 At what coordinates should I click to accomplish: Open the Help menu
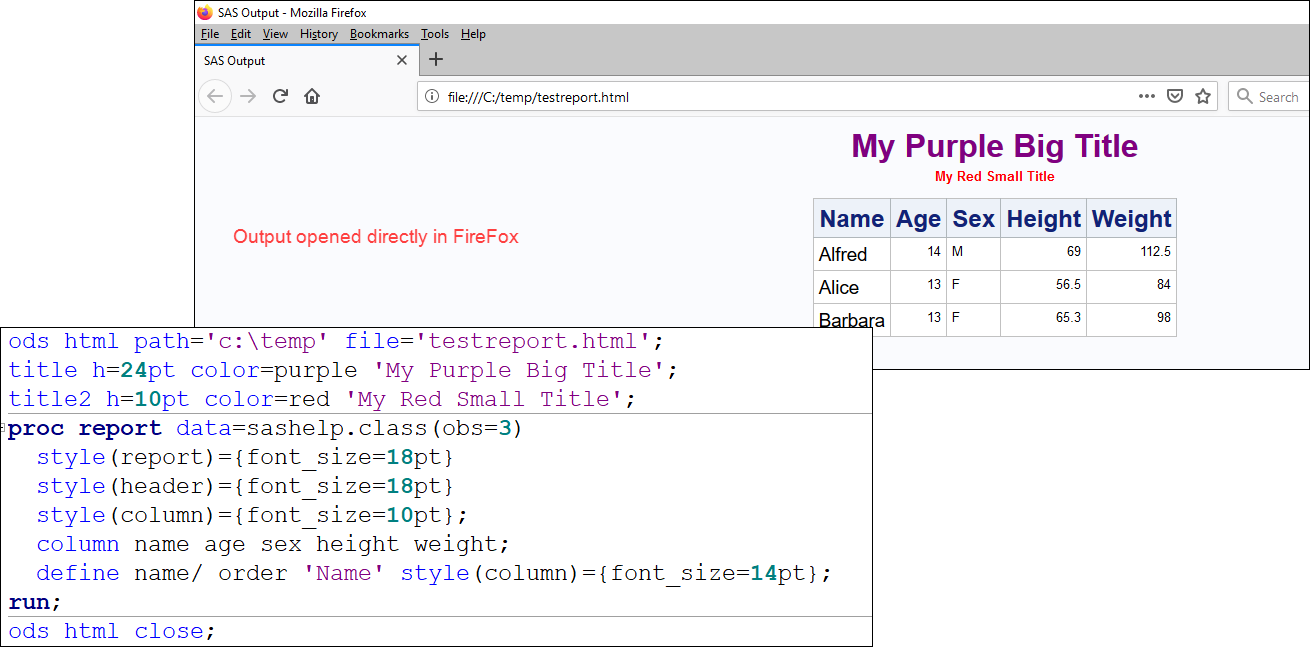click(472, 33)
